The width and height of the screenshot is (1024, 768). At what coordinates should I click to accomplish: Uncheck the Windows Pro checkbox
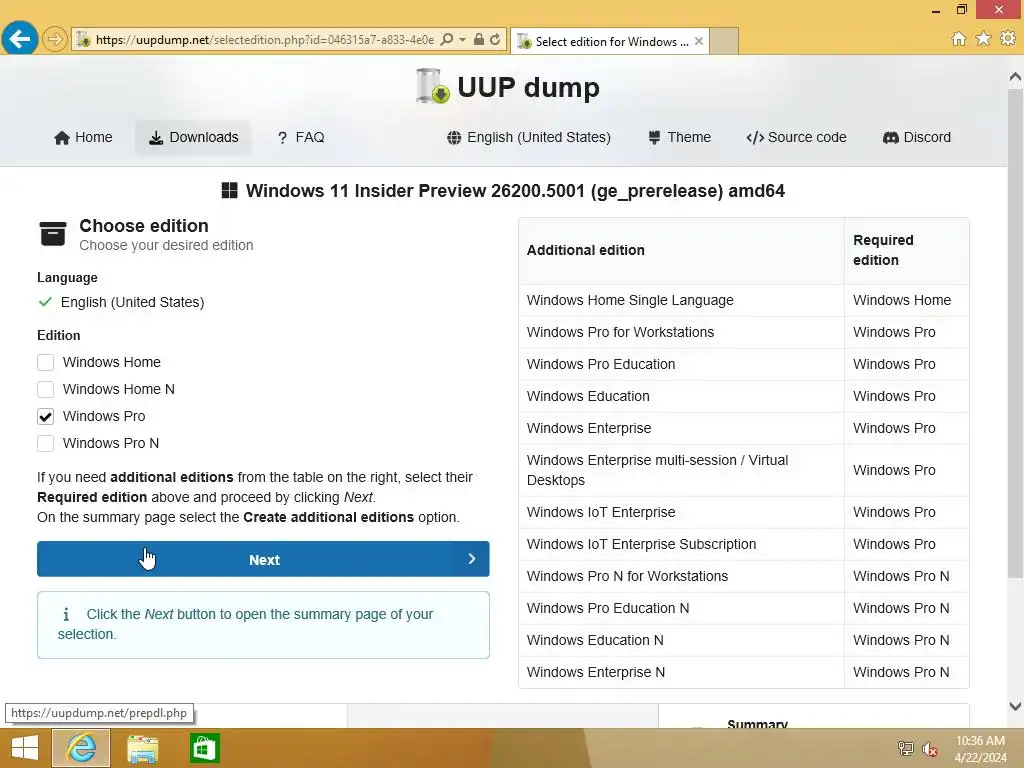point(45,417)
